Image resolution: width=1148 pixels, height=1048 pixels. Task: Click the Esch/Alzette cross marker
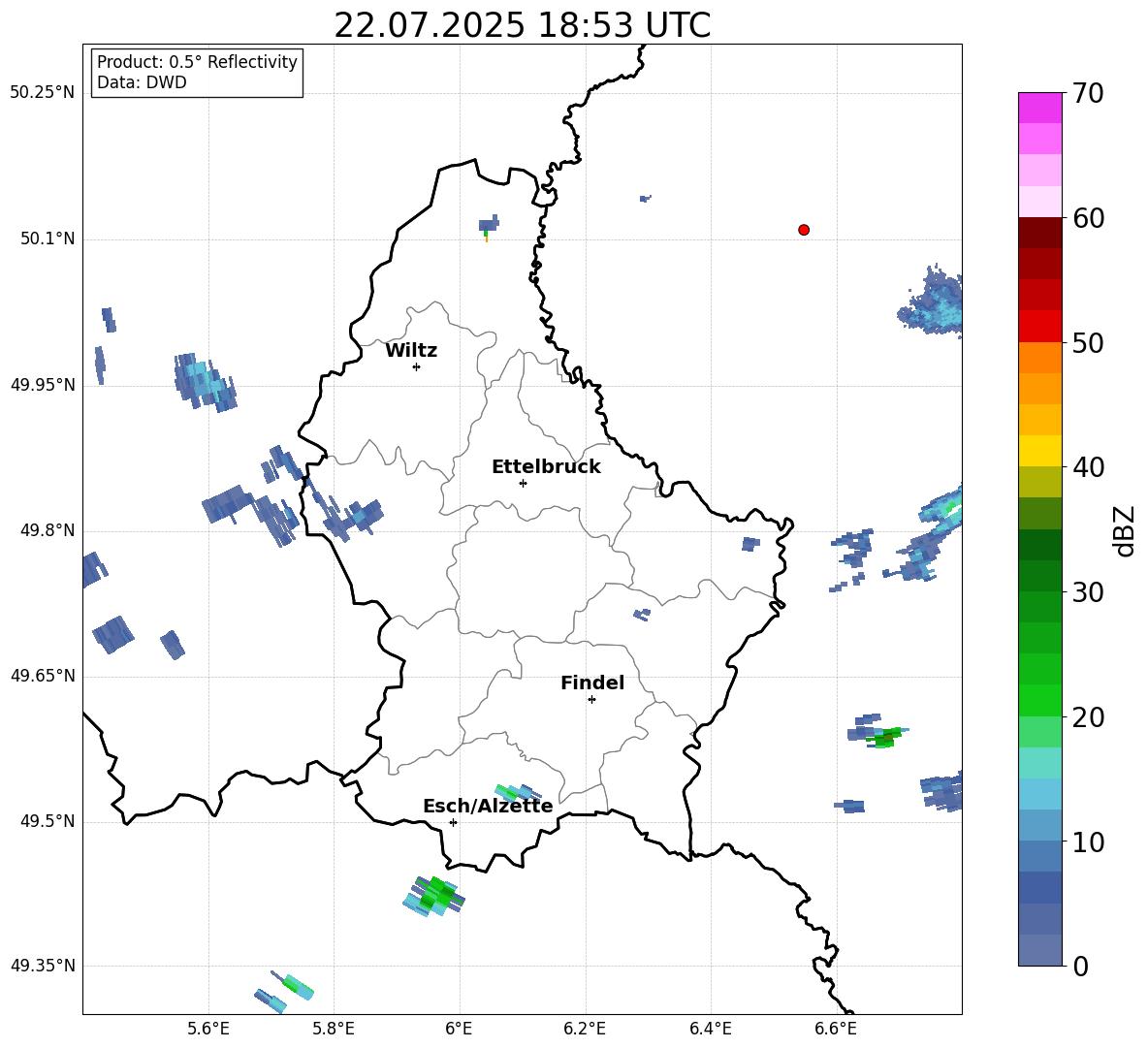point(453,822)
